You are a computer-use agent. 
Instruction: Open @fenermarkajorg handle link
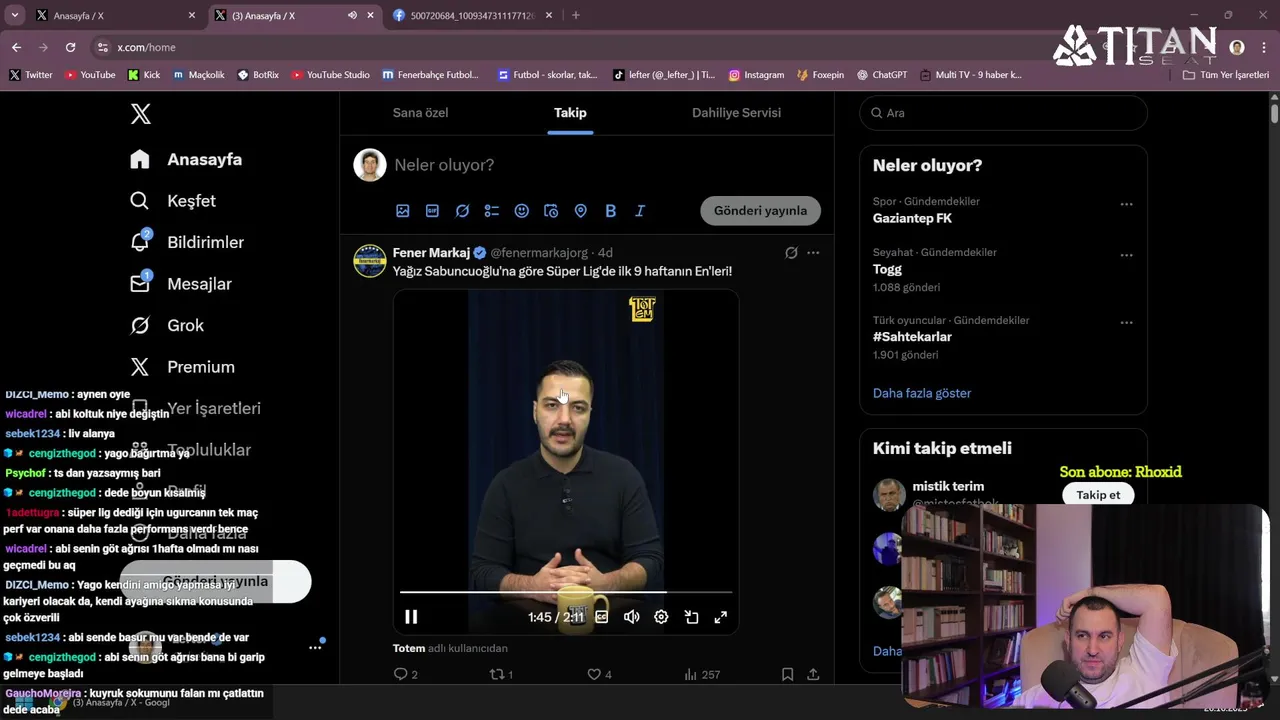539,253
